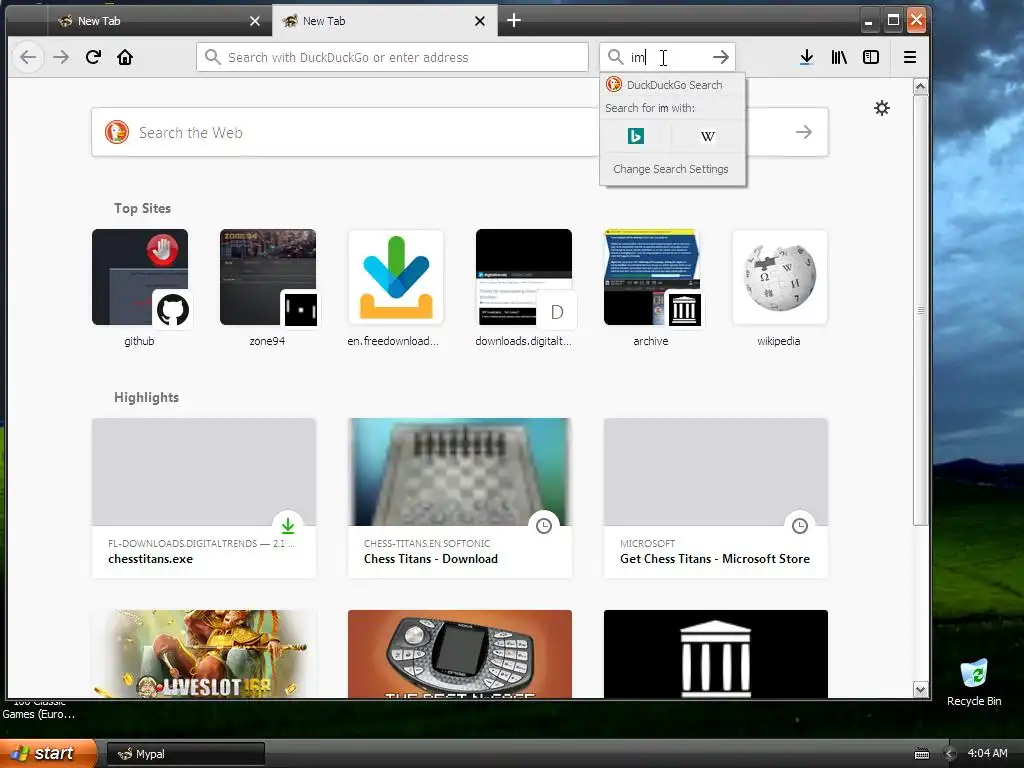Open Chess Titans - Download highlight

(x=460, y=498)
